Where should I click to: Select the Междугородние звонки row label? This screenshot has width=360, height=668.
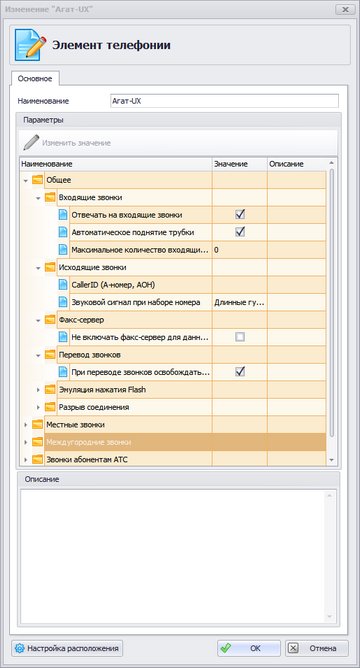pos(89,442)
